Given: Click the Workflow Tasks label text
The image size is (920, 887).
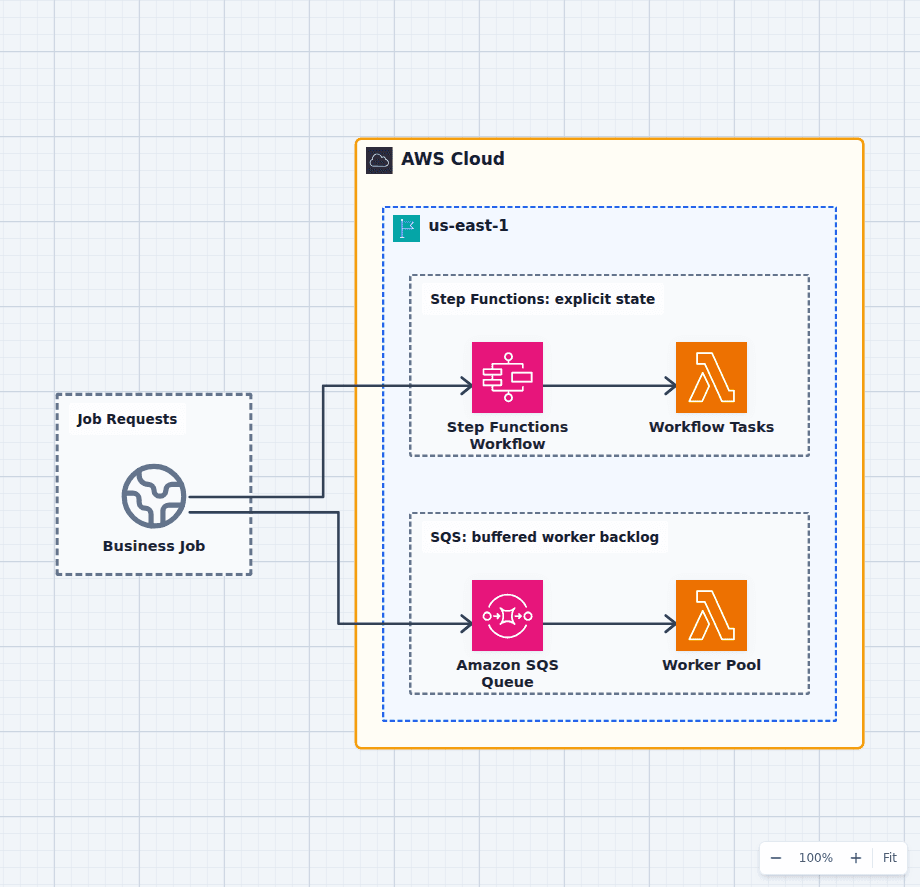Looking at the screenshot, I should coord(711,427).
